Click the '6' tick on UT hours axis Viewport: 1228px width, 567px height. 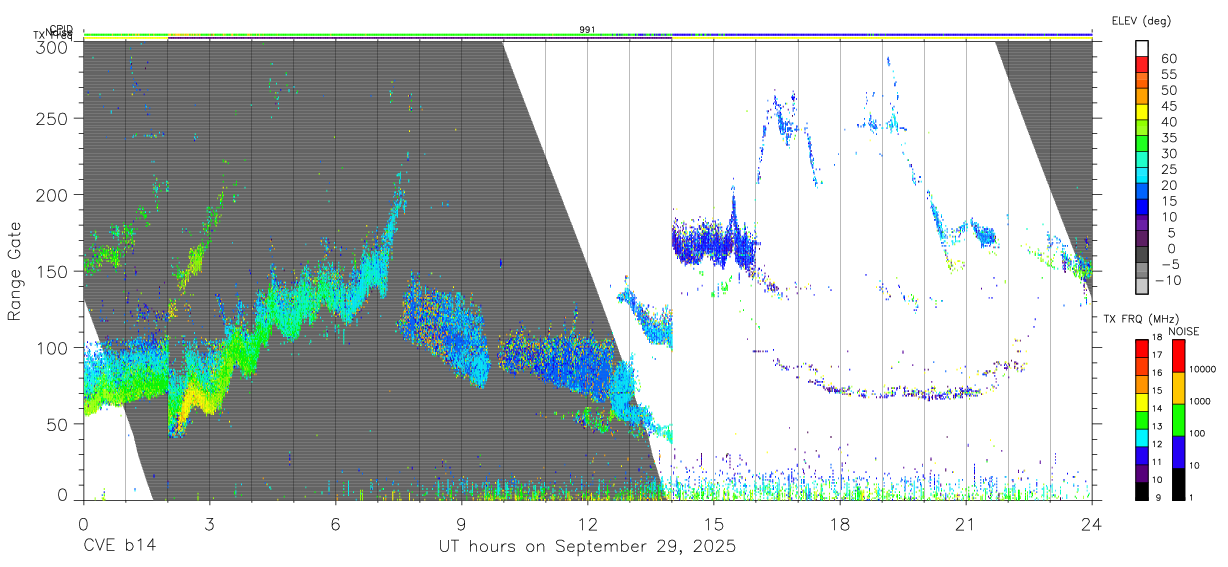pos(335,524)
